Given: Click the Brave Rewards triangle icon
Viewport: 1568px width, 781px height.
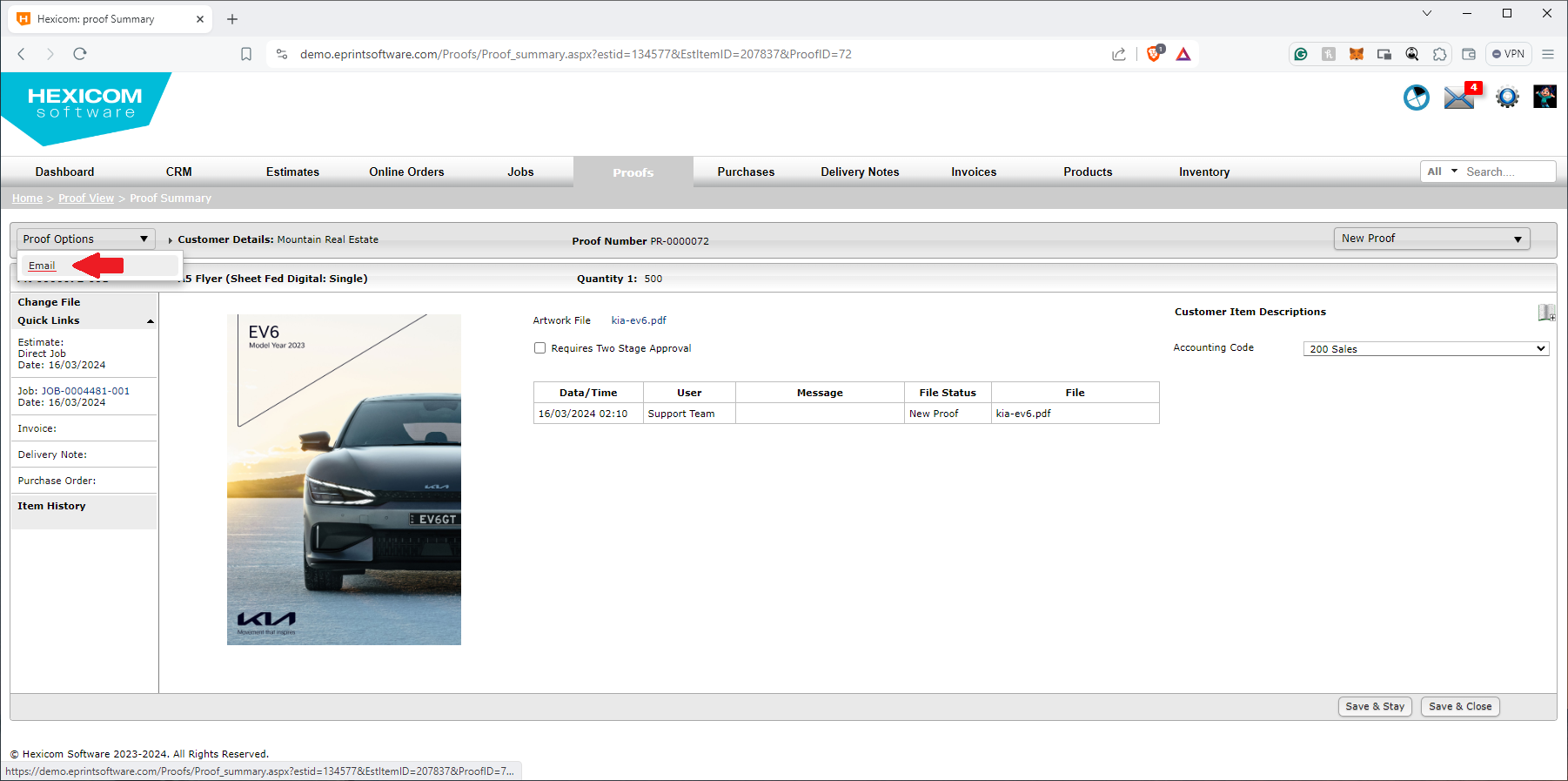Looking at the screenshot, I should (x=1183, y=54).
